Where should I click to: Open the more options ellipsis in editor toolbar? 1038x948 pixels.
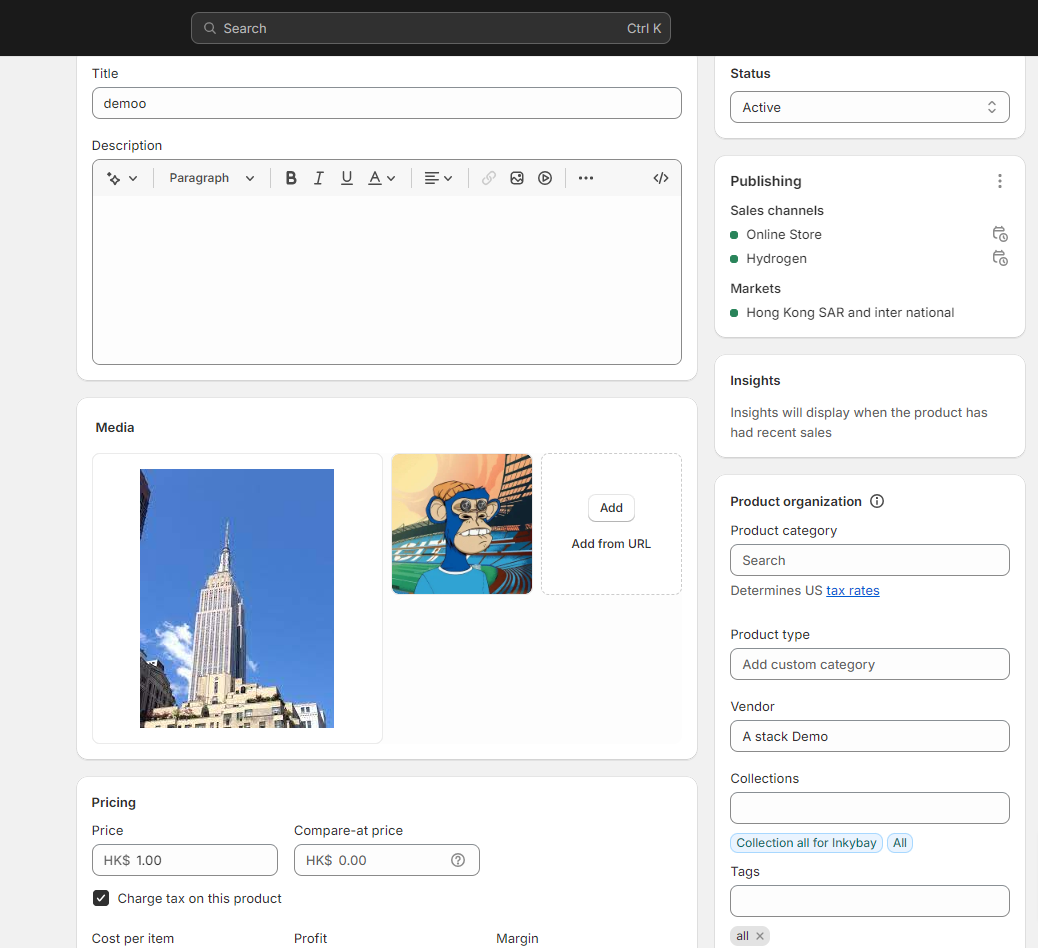[586, 178]
